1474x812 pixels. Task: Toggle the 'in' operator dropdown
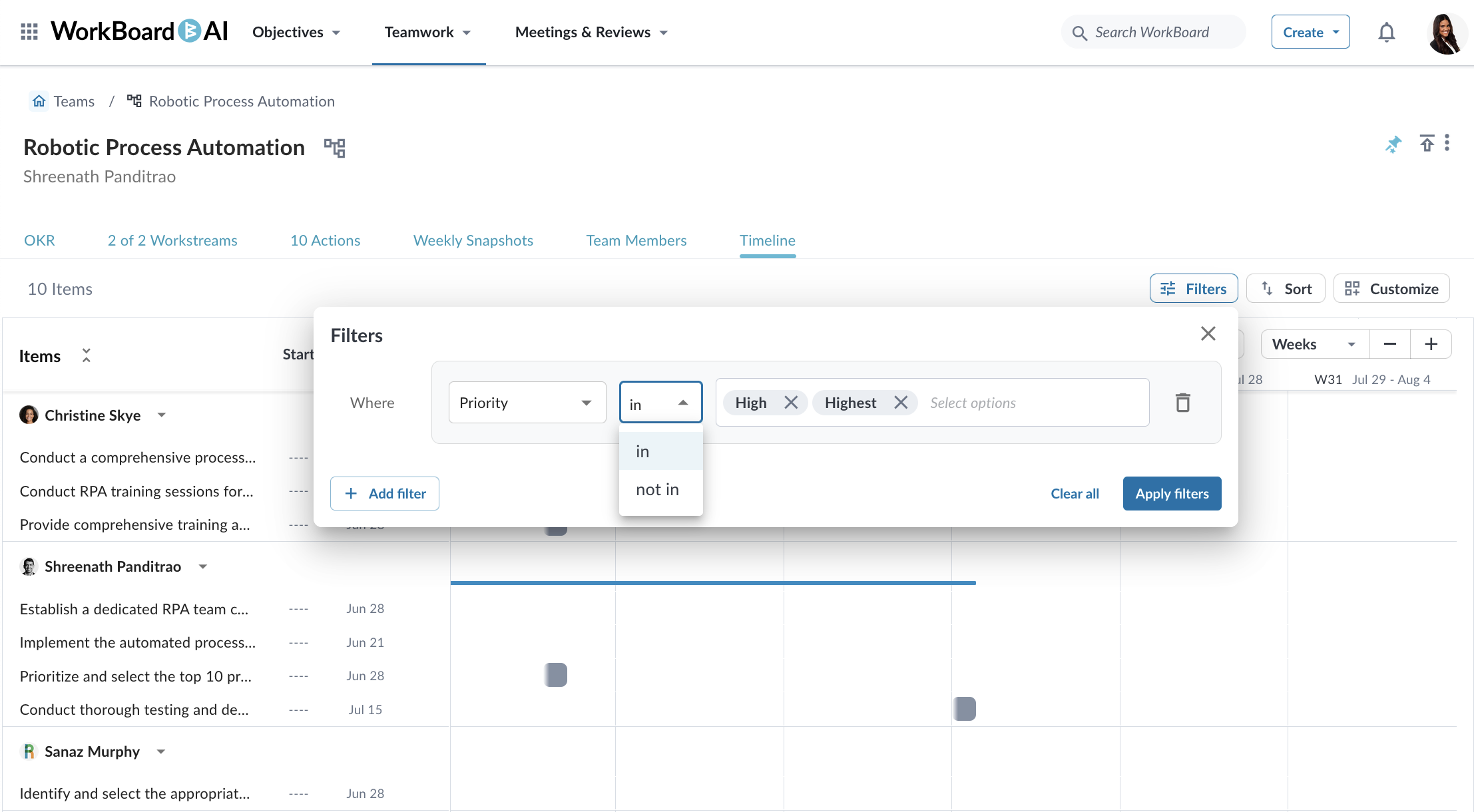click(x=660, y=403)
